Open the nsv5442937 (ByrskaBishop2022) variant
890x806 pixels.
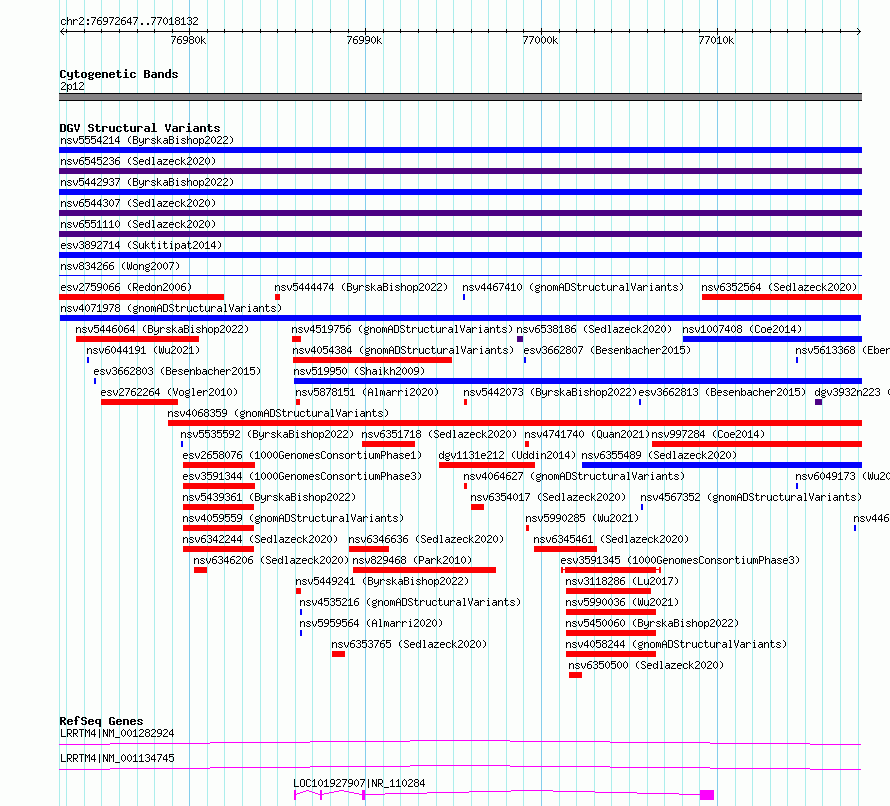pyautogui.click(x=147, y=182)
